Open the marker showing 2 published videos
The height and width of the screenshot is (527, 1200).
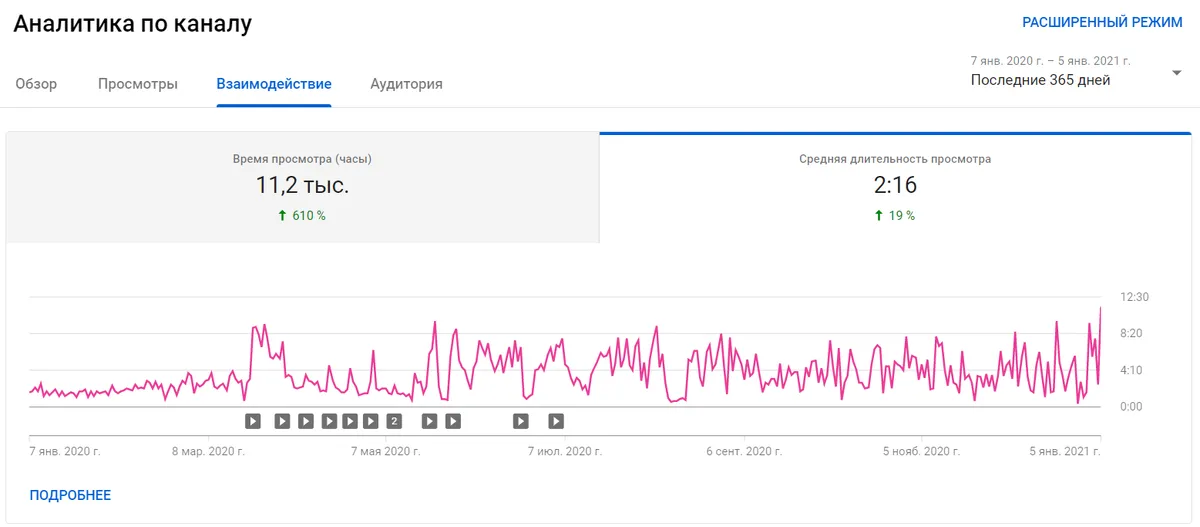[x=394, y=421]
